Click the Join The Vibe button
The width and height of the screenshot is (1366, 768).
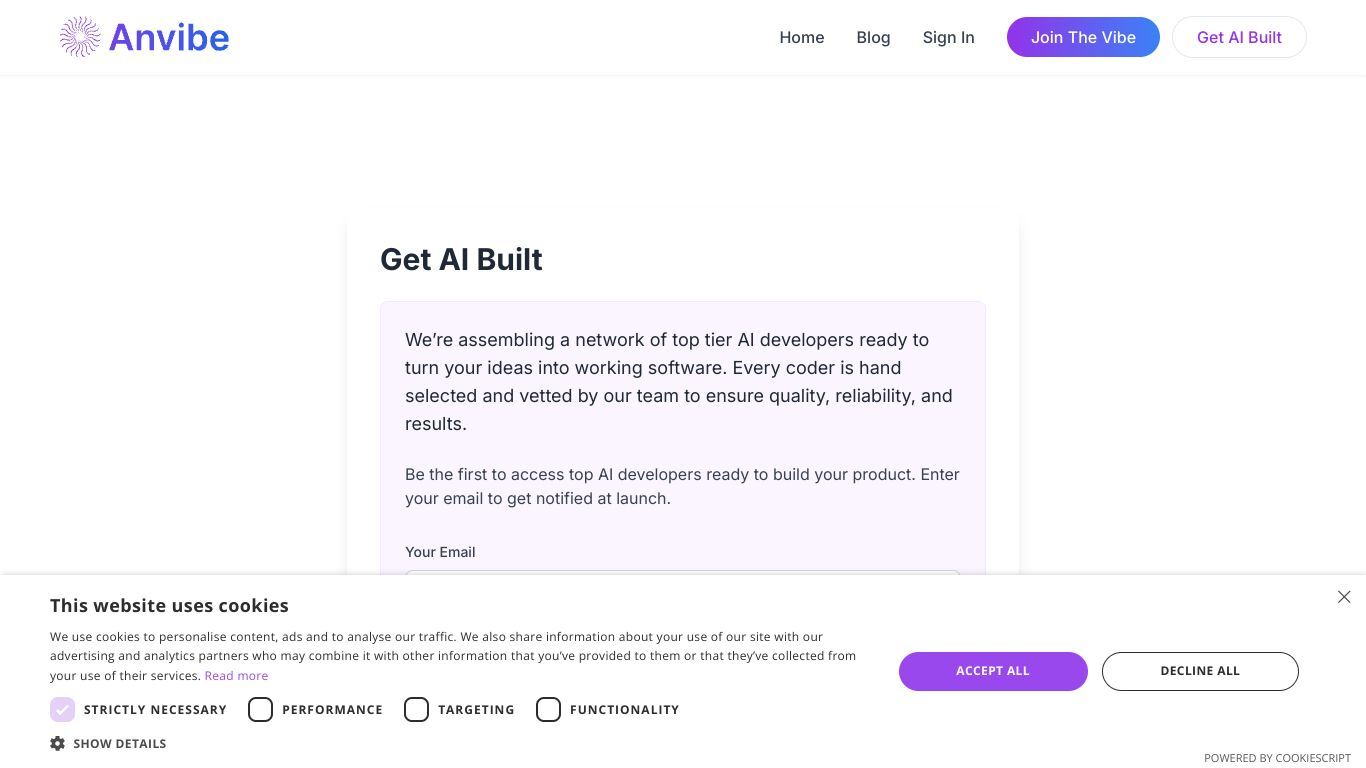1083,37
